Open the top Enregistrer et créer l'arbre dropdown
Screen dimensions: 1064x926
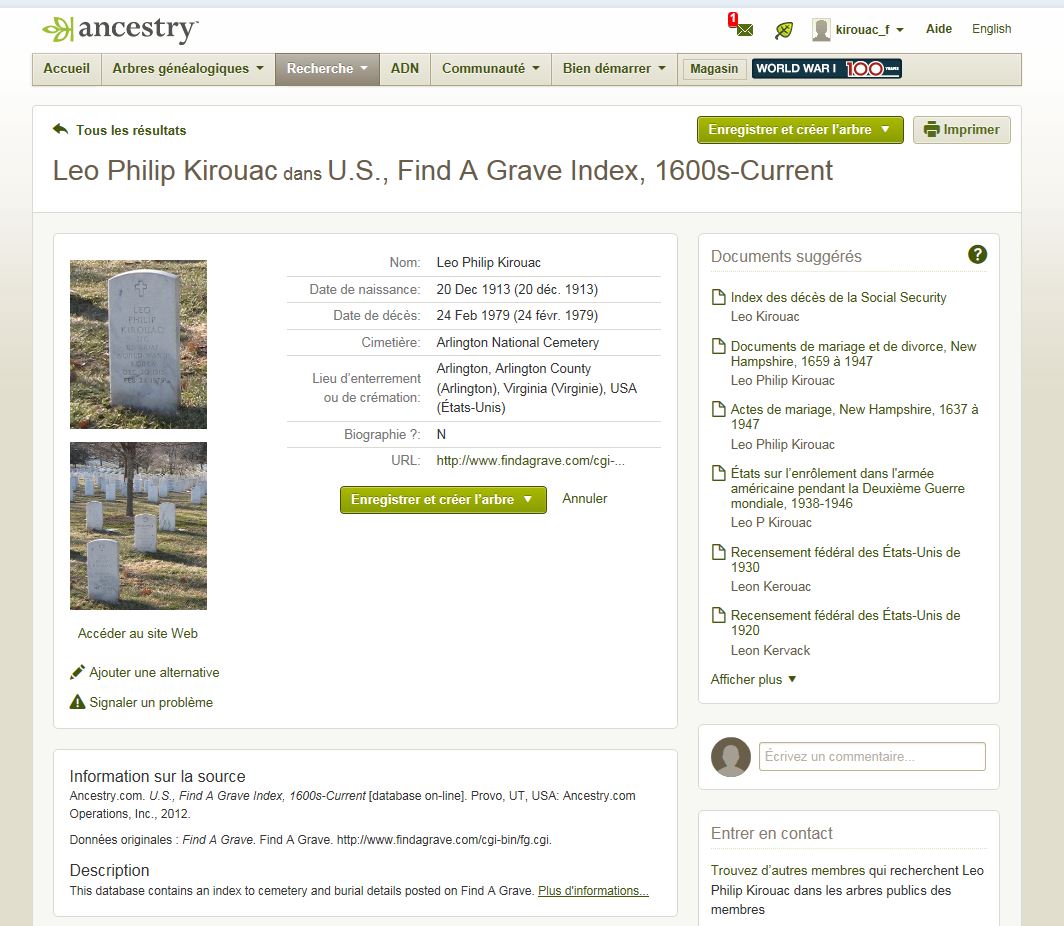[x=800, y=130]
